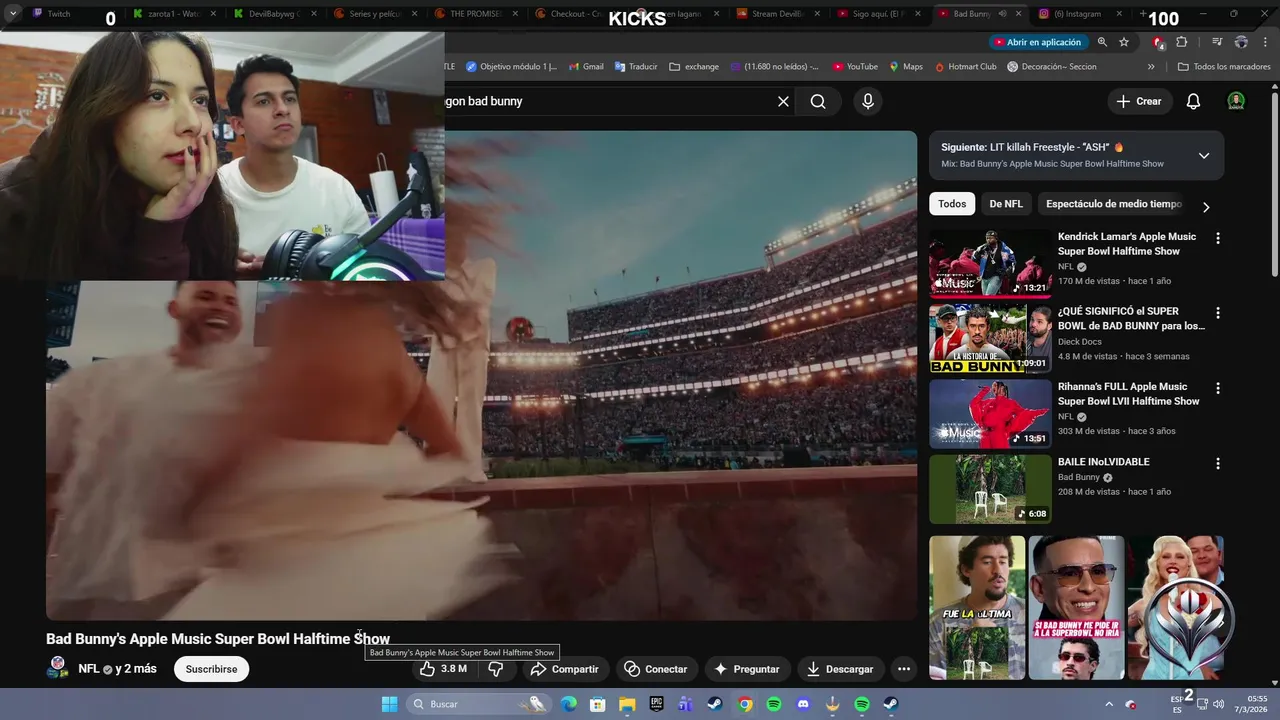Open the Chrome extensions puzzle icon
This screenshot has height=720, width=1280.
(1182, 42)
